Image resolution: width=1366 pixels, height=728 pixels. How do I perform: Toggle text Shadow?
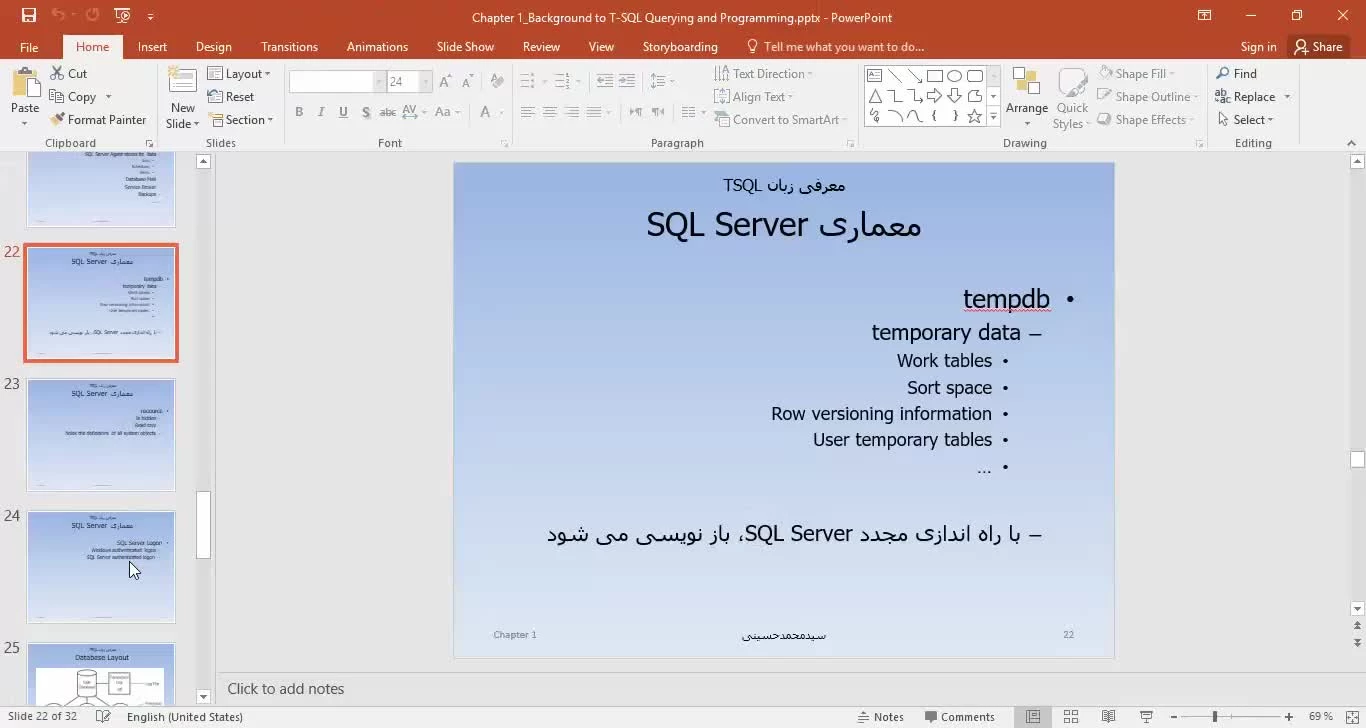click(367, 112)
